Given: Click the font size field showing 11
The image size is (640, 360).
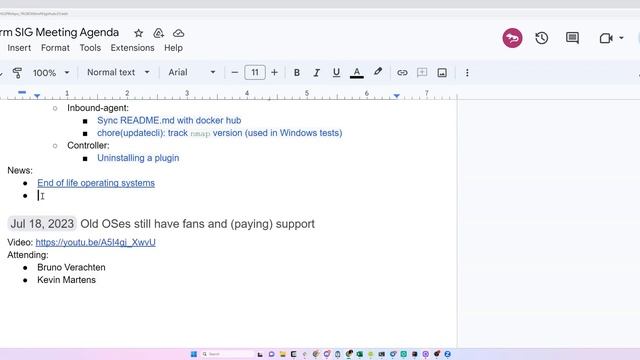Looking at the screenshot, I should (x=255, y=73).
